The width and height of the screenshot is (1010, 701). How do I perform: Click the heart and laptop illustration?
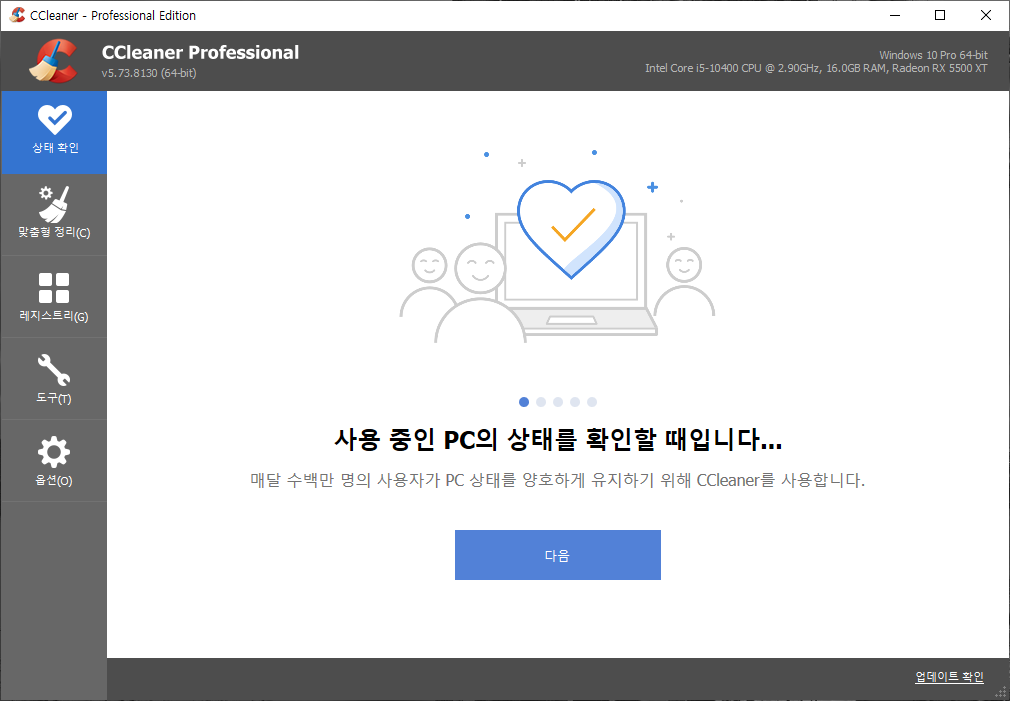(558, 246)
